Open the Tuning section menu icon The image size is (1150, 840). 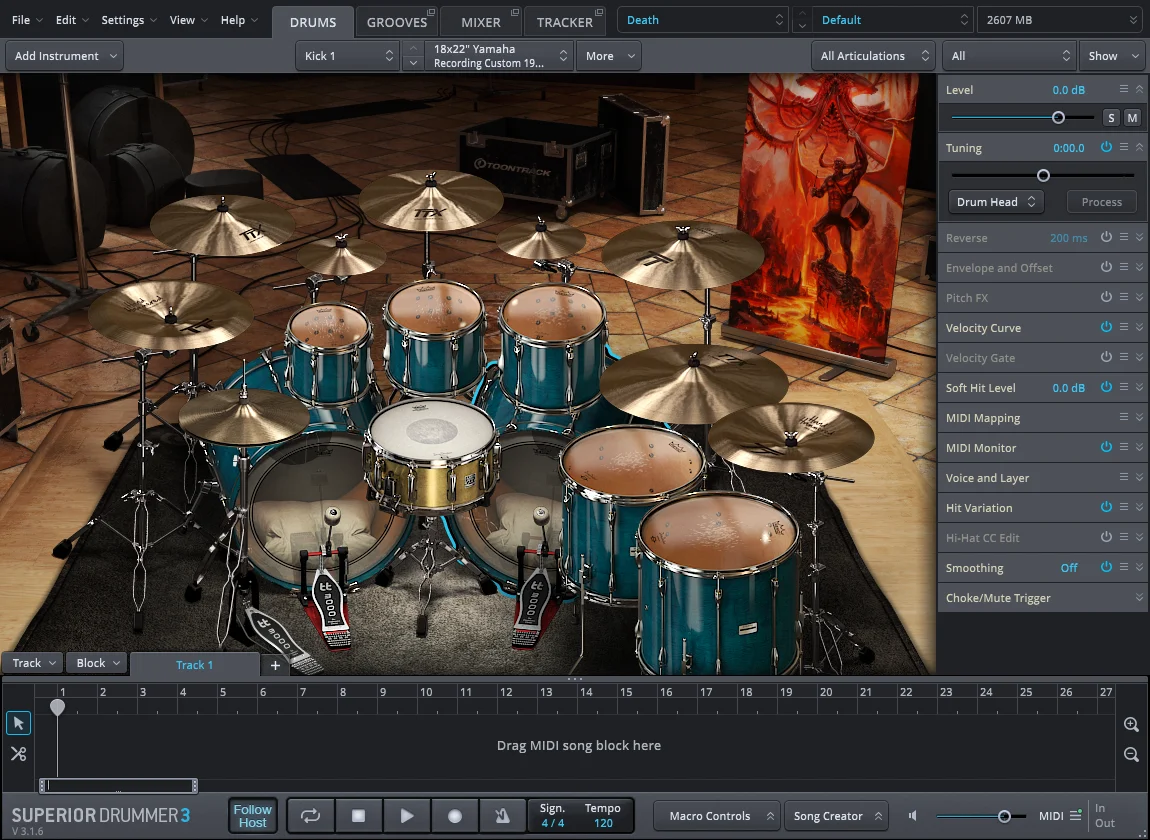tap(1124, 147)
